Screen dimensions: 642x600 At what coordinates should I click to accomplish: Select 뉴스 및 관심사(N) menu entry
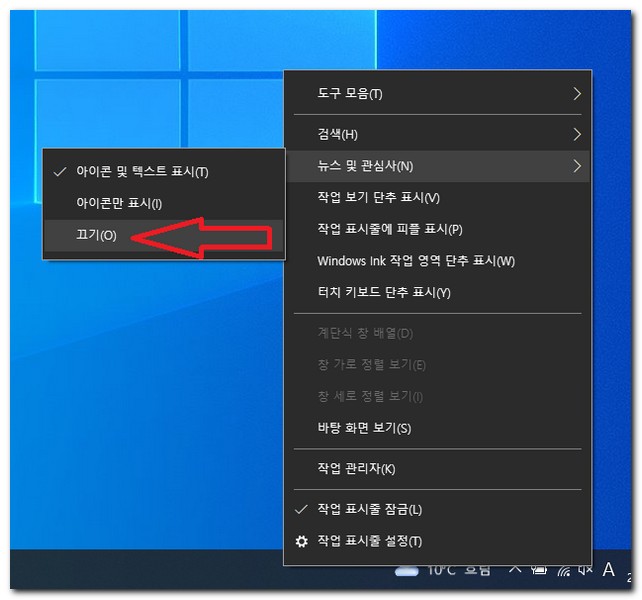pos(438,166)
